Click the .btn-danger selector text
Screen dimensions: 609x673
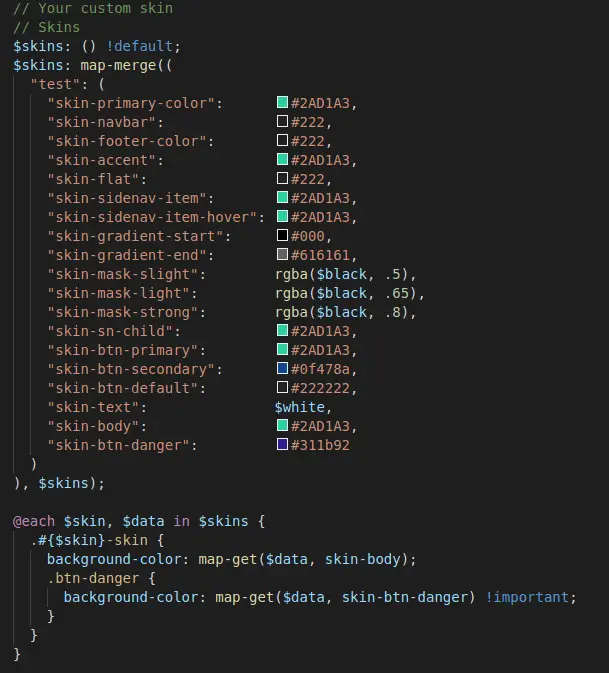tap(93, 578)
